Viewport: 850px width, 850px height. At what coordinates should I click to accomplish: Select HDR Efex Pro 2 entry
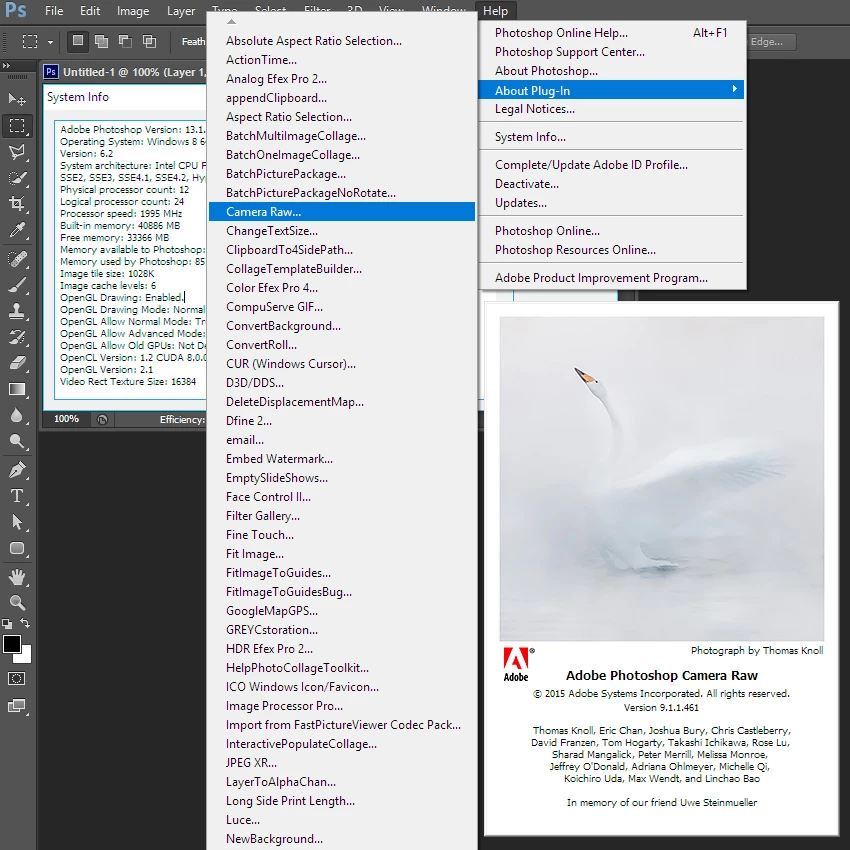click(x=342, y=649)
